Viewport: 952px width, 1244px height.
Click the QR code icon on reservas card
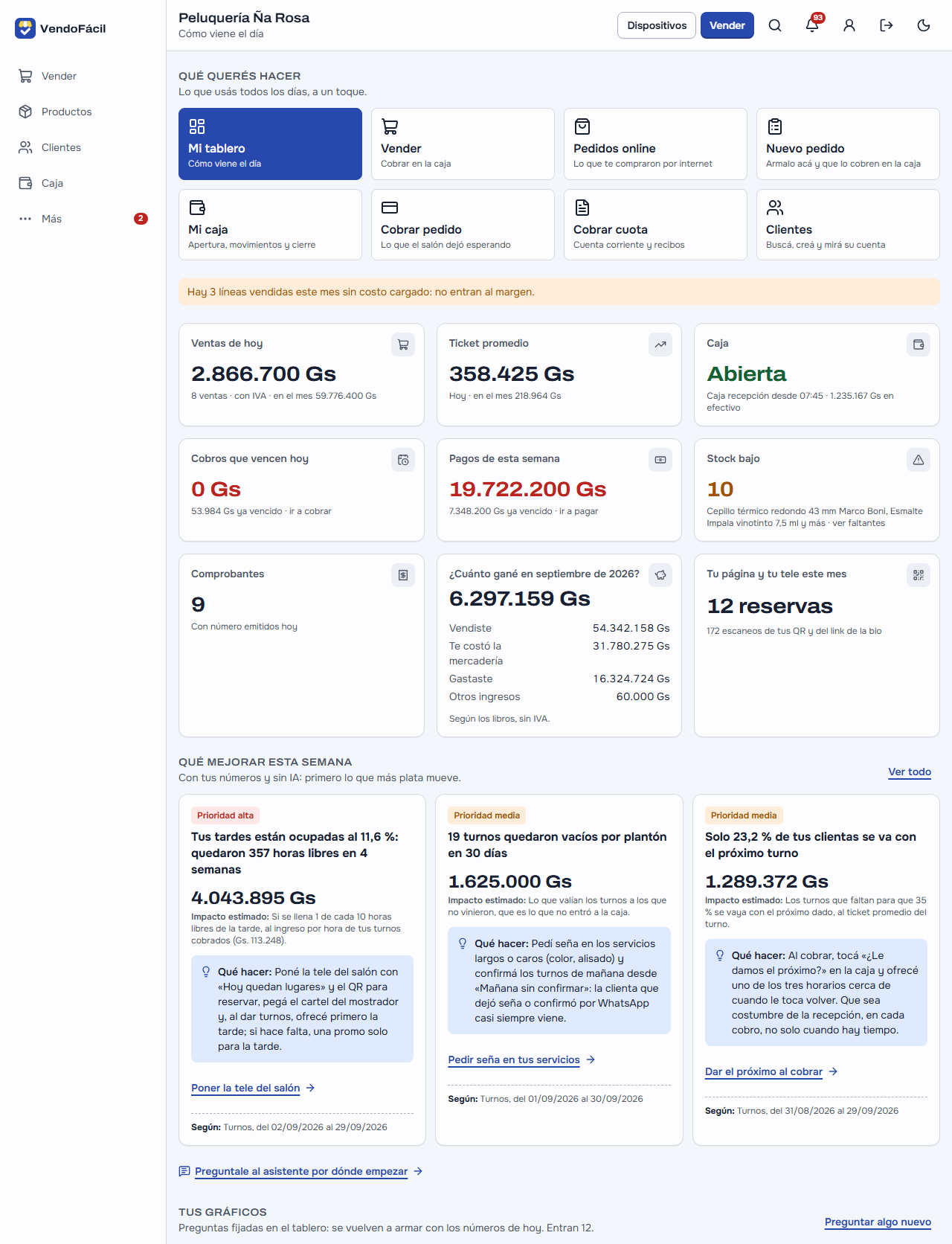(x=919, y=575)
